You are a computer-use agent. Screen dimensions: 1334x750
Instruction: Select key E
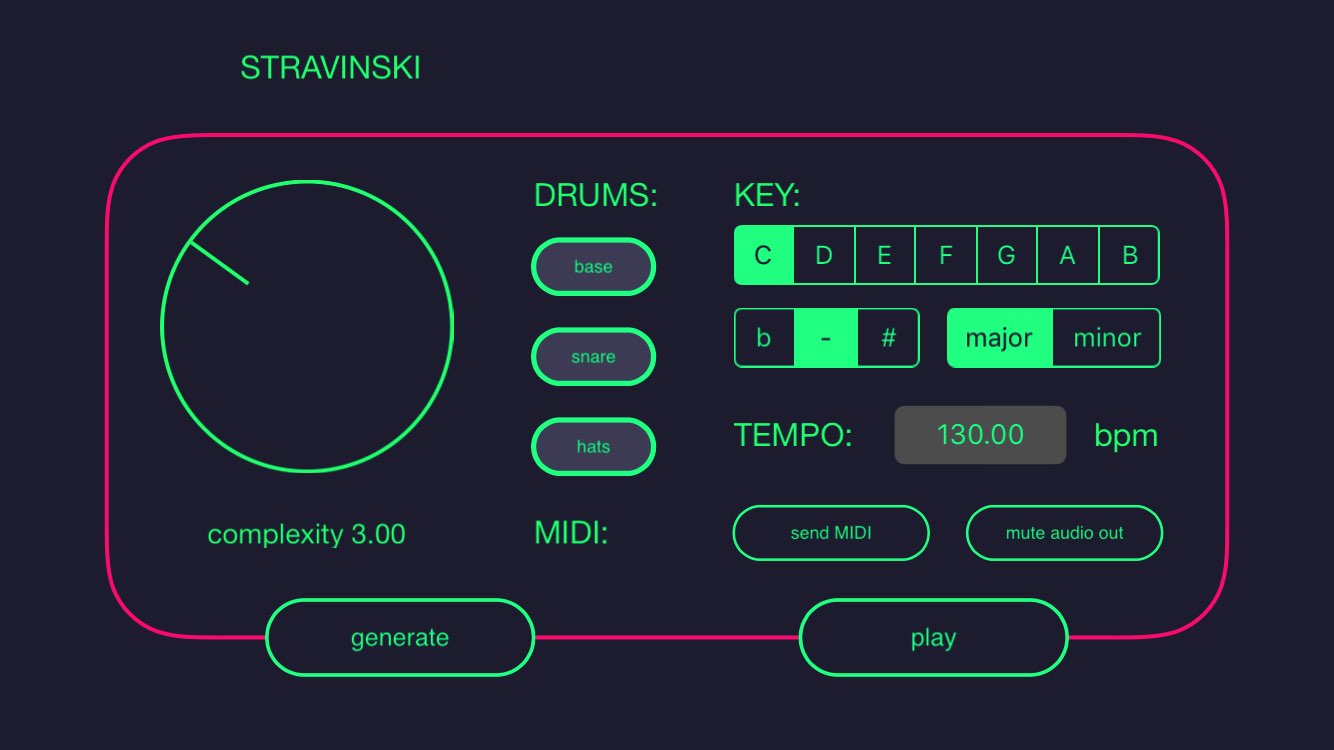coord(885,255)
